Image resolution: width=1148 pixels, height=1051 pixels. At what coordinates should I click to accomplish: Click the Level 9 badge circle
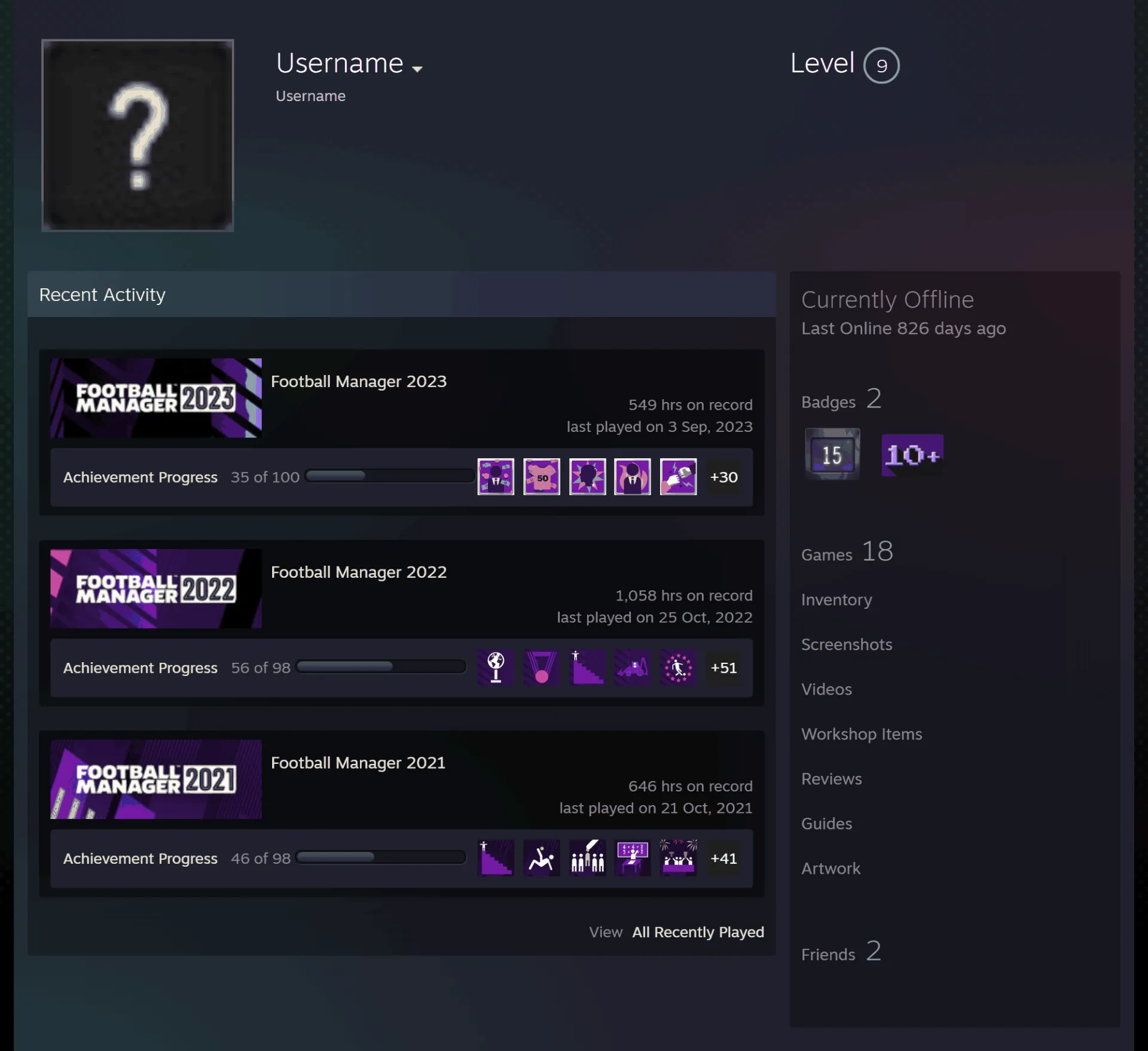coord(881,65)
